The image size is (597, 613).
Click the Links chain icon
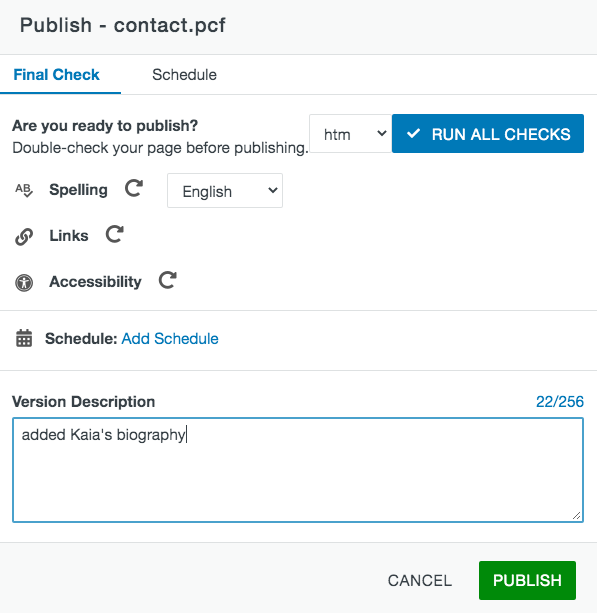click(x=24, y=237)
